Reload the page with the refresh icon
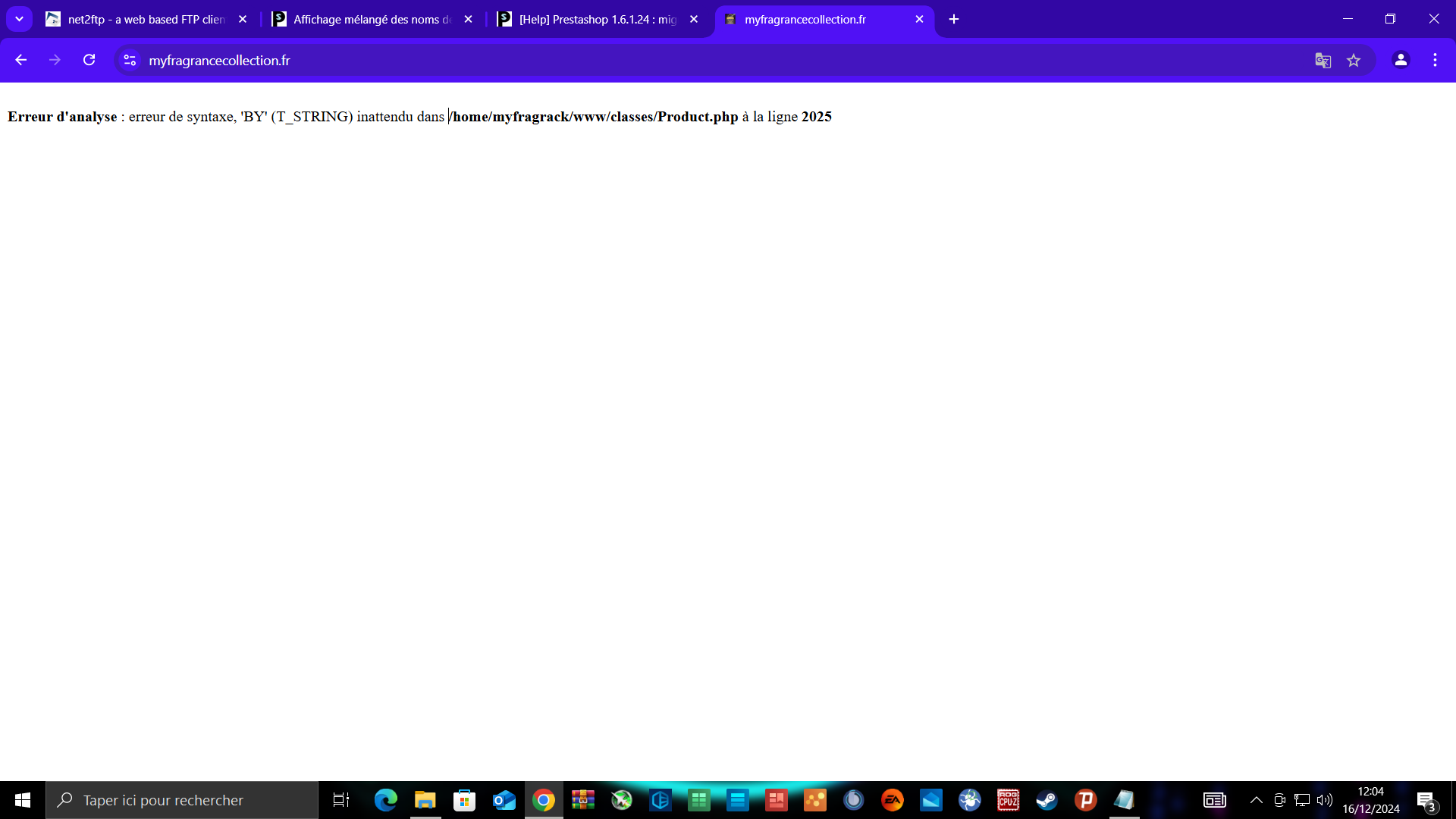Viewport: 1456px width, 819px height. [89, 60]
